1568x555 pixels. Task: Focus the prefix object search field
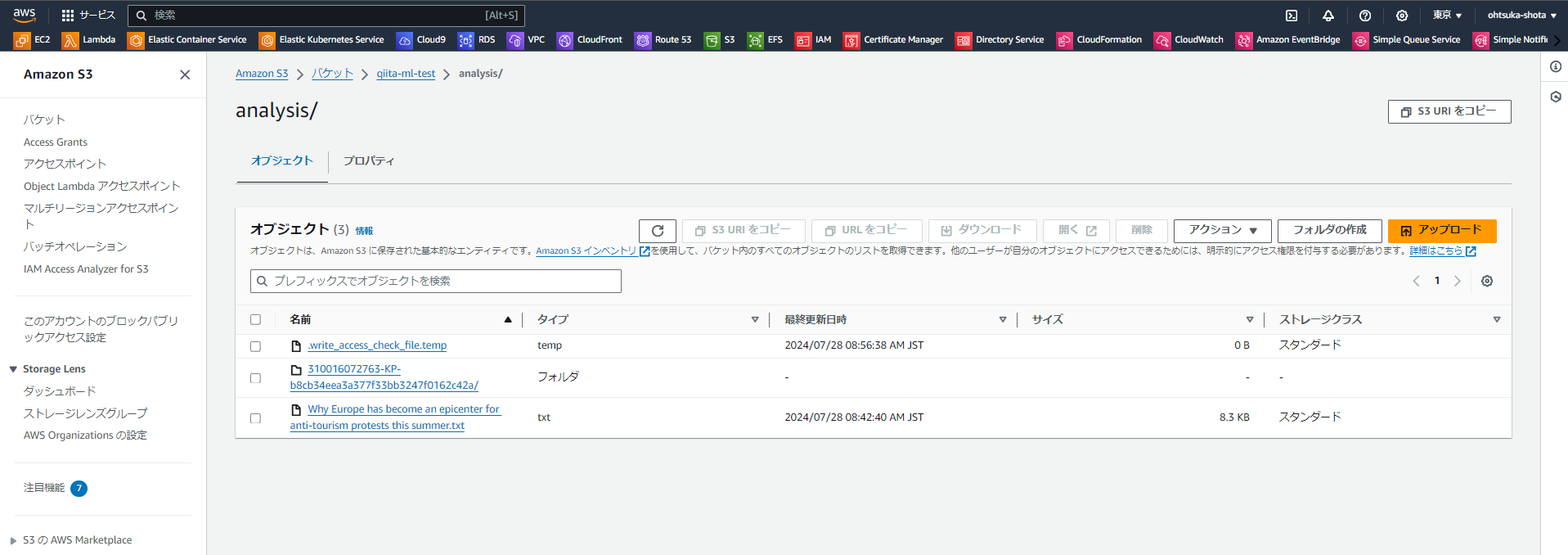pyautogui.click(x=436, y=281)
